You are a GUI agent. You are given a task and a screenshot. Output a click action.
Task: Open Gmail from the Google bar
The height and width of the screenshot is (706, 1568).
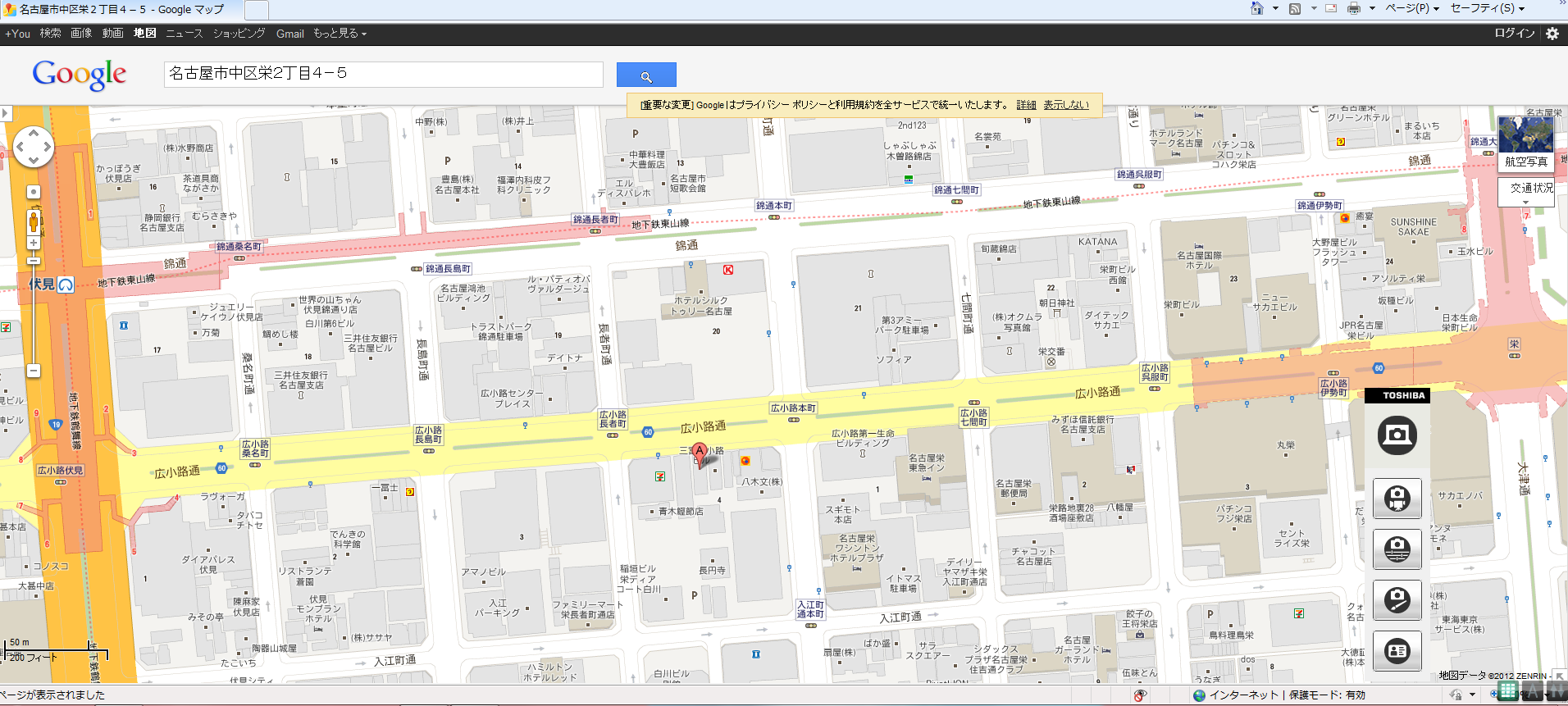click(x=290, y=34)
